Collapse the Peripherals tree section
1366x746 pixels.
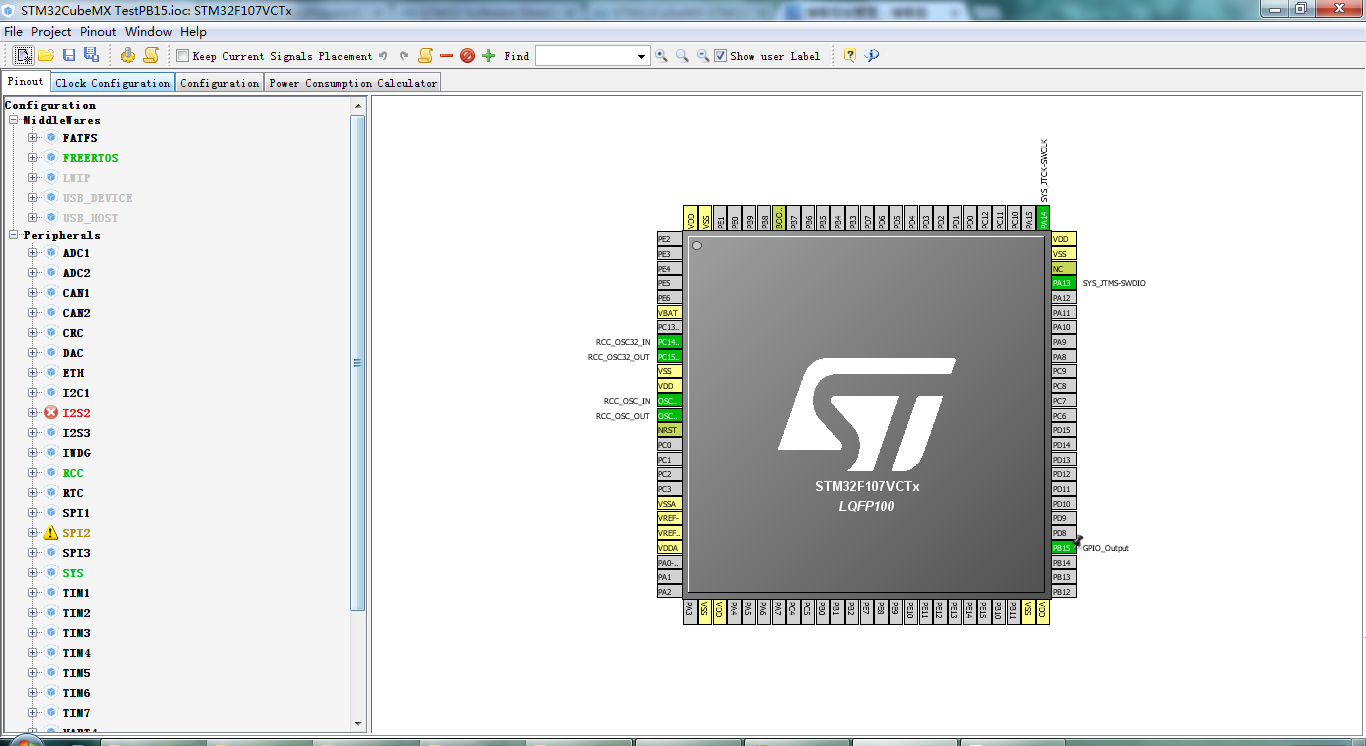(14, 235)
